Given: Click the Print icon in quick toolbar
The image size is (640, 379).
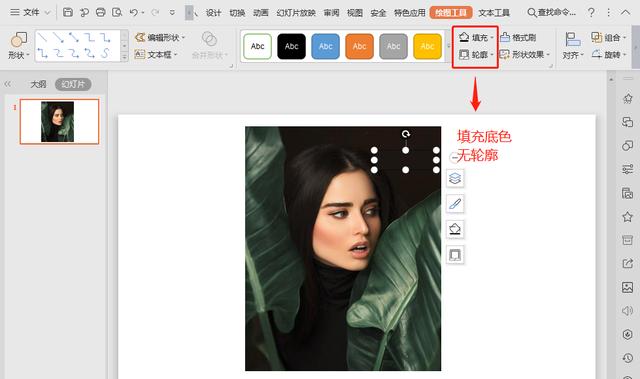Looking at the screenshot, I should click(100, 12).
